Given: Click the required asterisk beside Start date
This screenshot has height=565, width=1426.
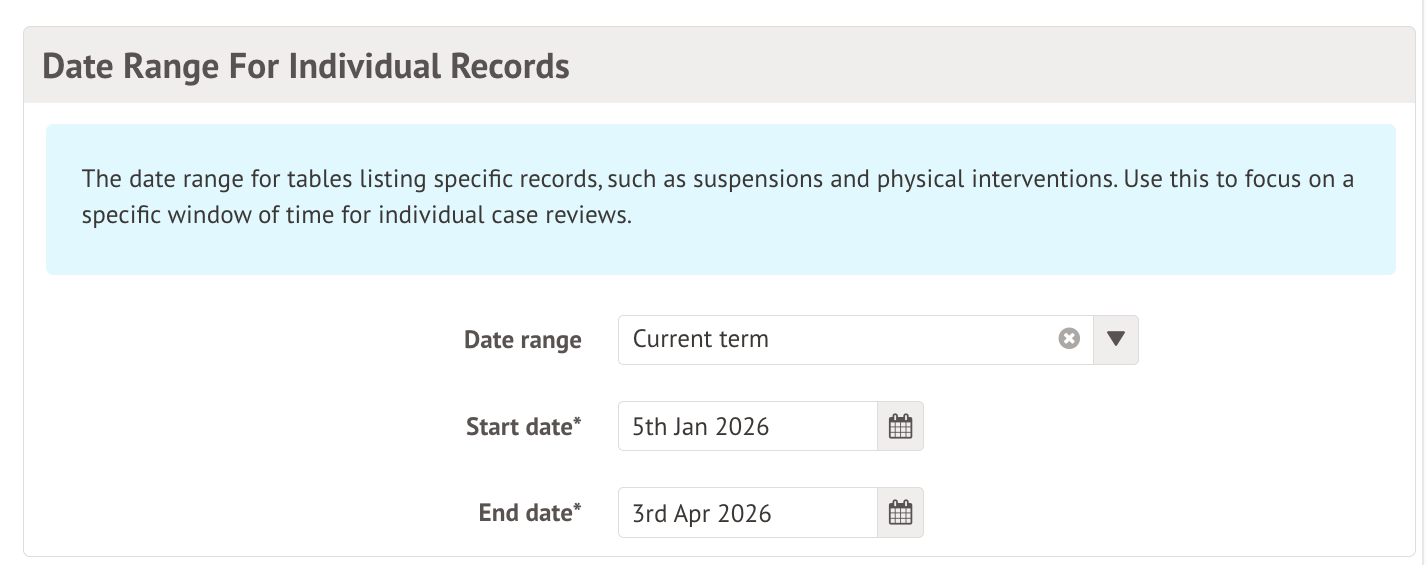Looking at the screenshot, I should tap(577, 421).
